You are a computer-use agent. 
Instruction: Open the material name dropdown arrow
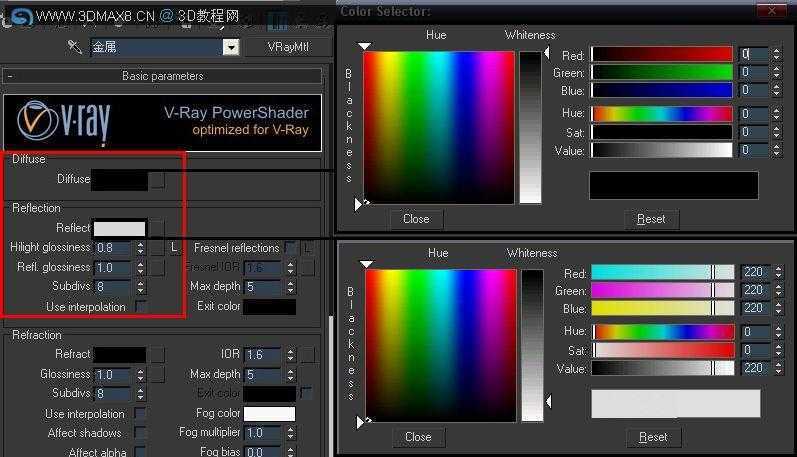pos(231,47)
